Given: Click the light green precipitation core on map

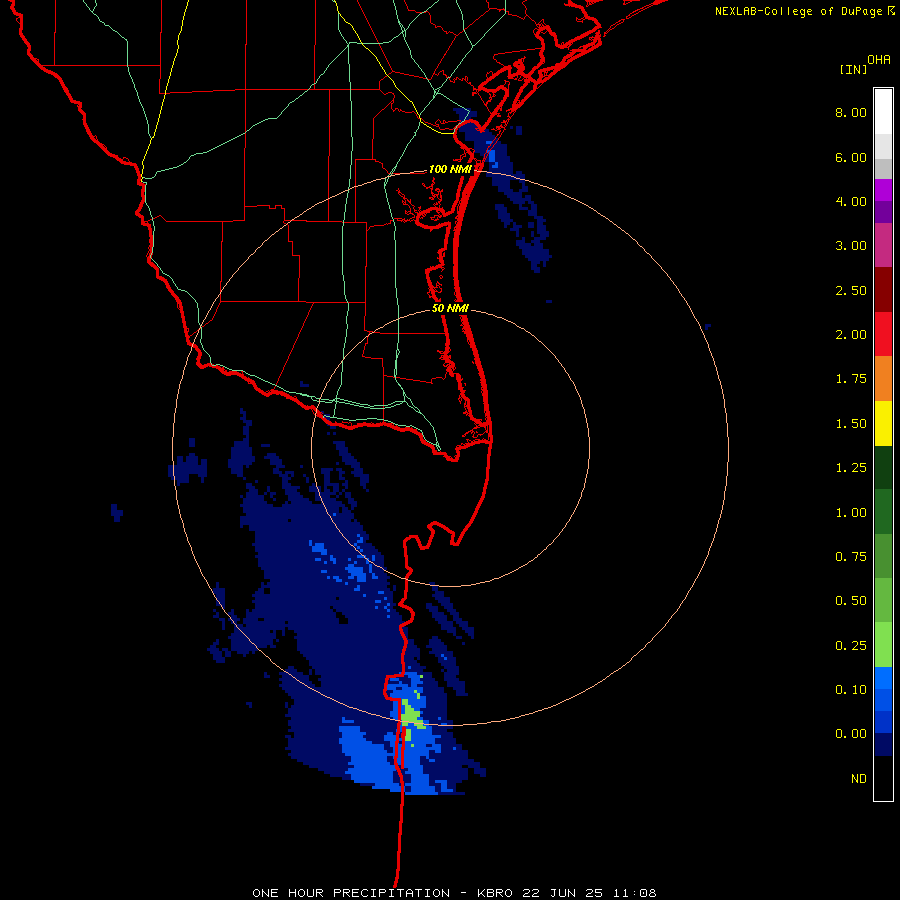Looking at the screenshot, I should pos(411,715).
